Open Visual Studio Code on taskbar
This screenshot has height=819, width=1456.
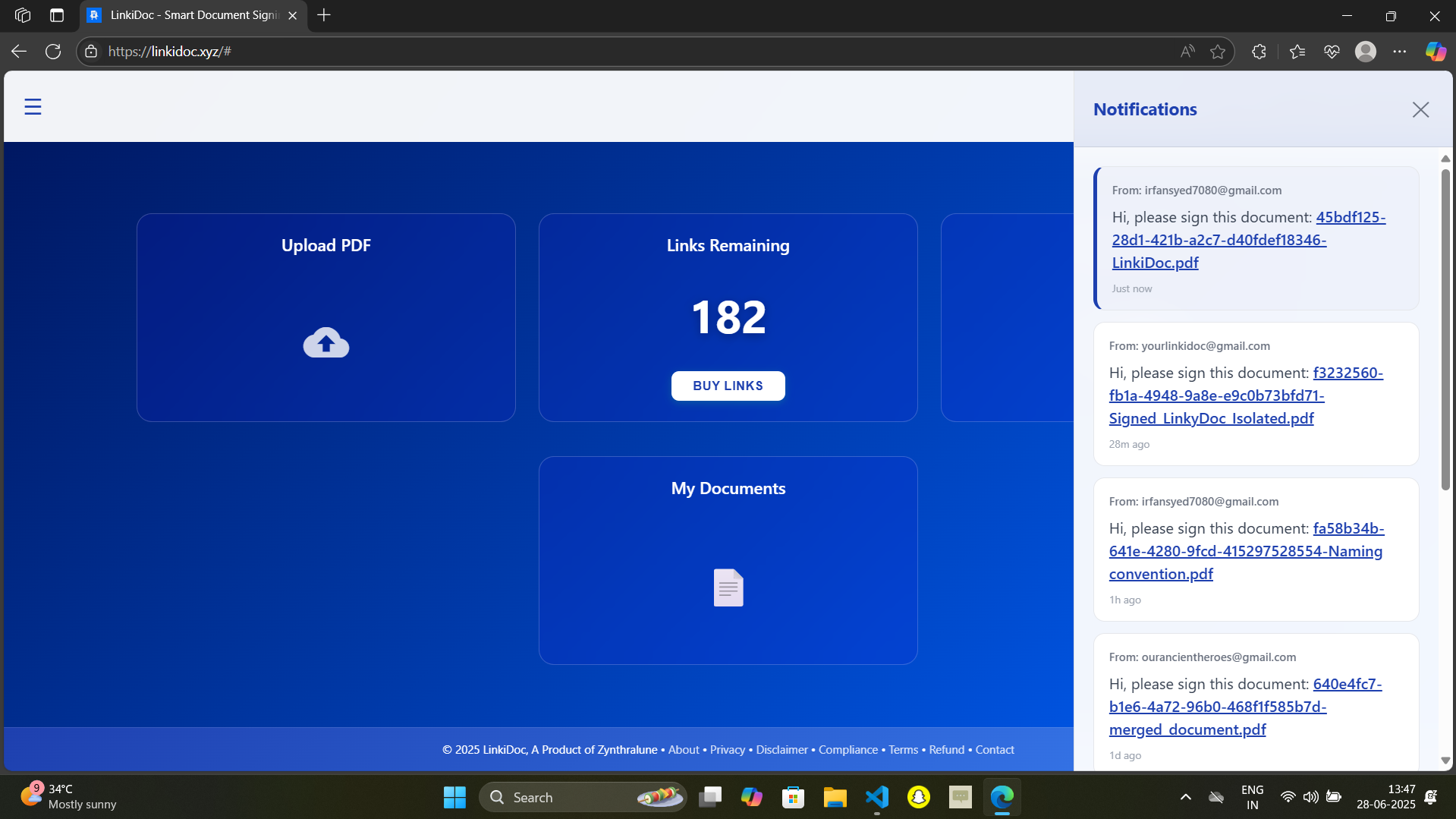click(877, 797)
